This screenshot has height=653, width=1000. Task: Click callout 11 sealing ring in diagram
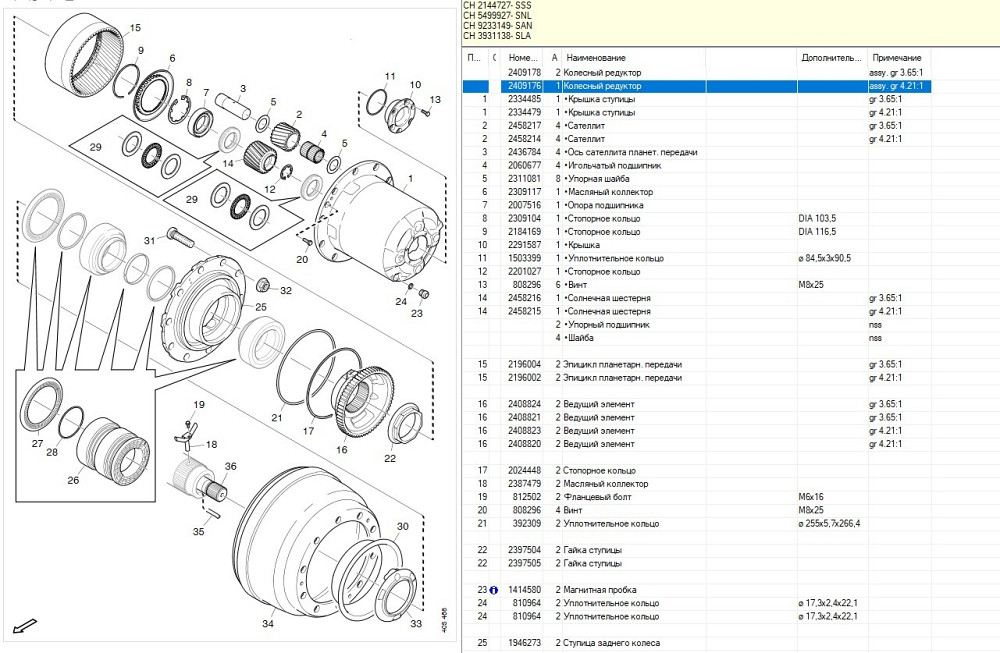[390, 76]
